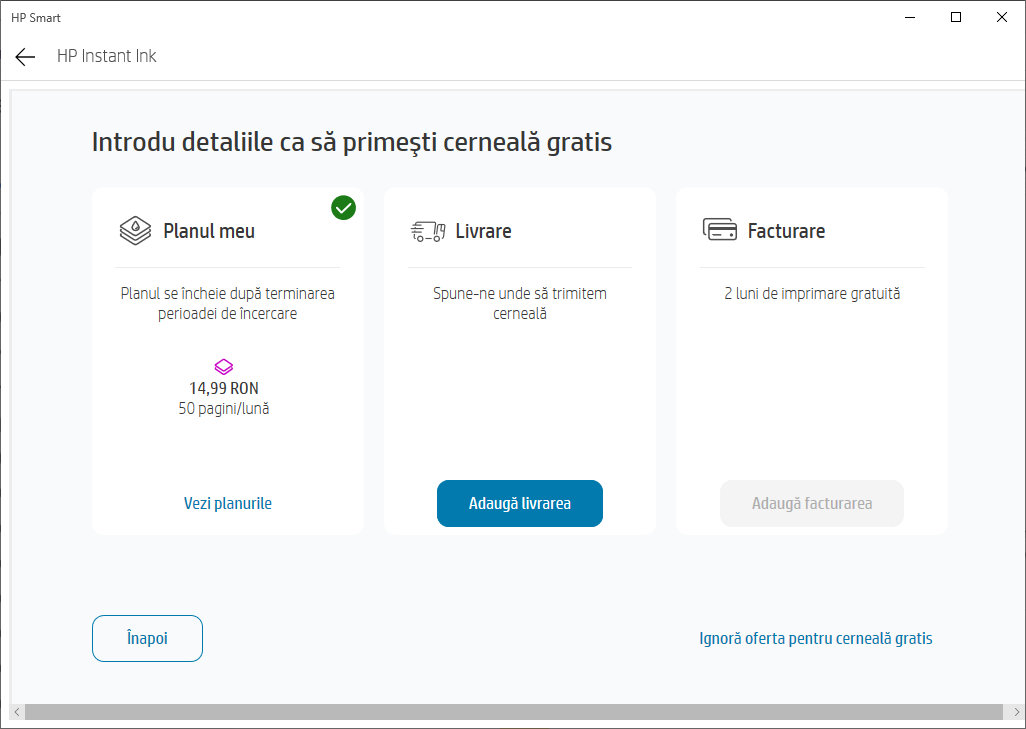The width and height of the screenshot is (1026, 729).
Task: Click the Facturare heading
Action: [x=787, y=231]
